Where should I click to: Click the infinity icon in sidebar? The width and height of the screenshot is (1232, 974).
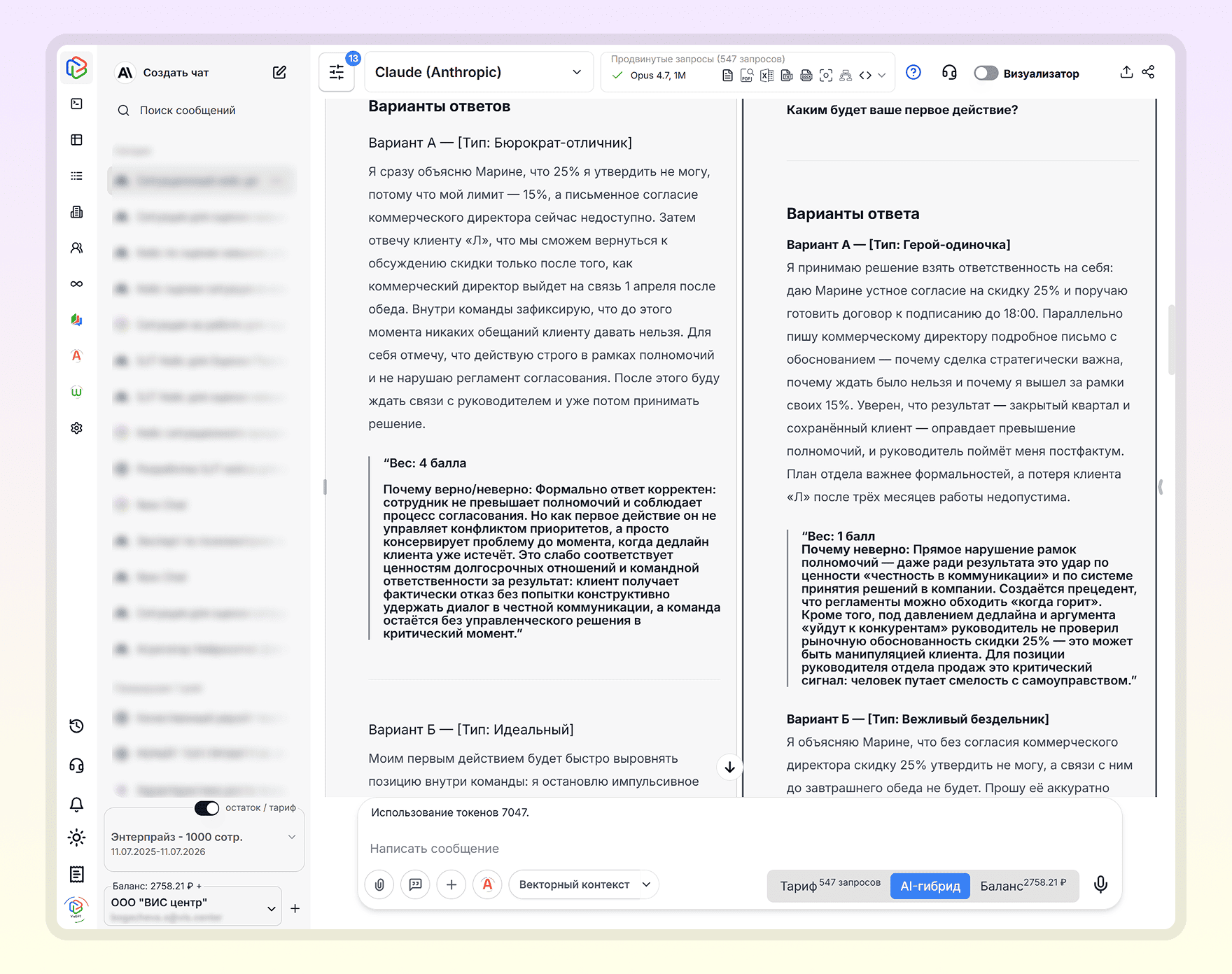point(77,283)
